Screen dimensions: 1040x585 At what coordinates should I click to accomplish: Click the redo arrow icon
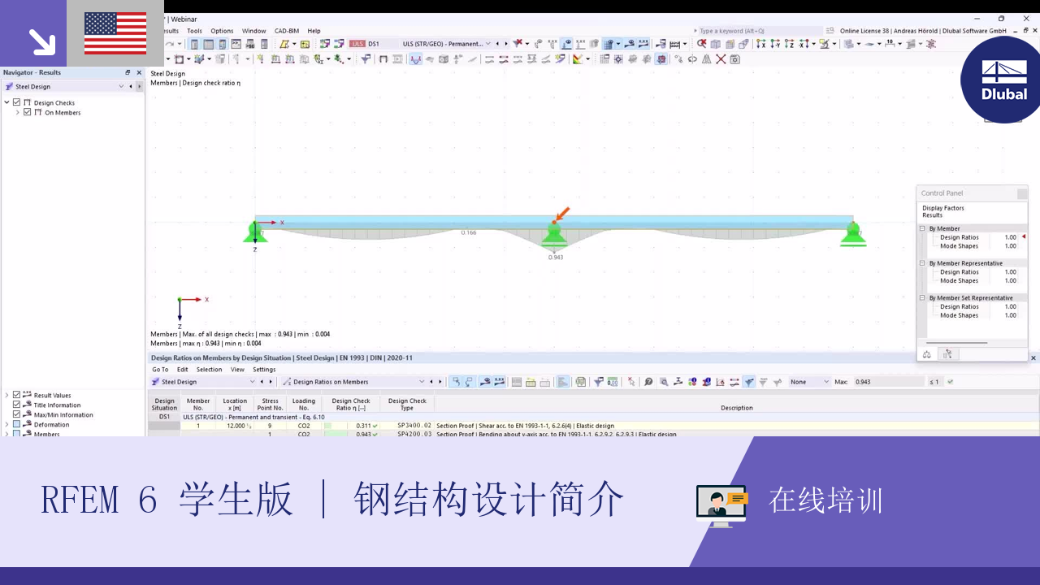170,44
